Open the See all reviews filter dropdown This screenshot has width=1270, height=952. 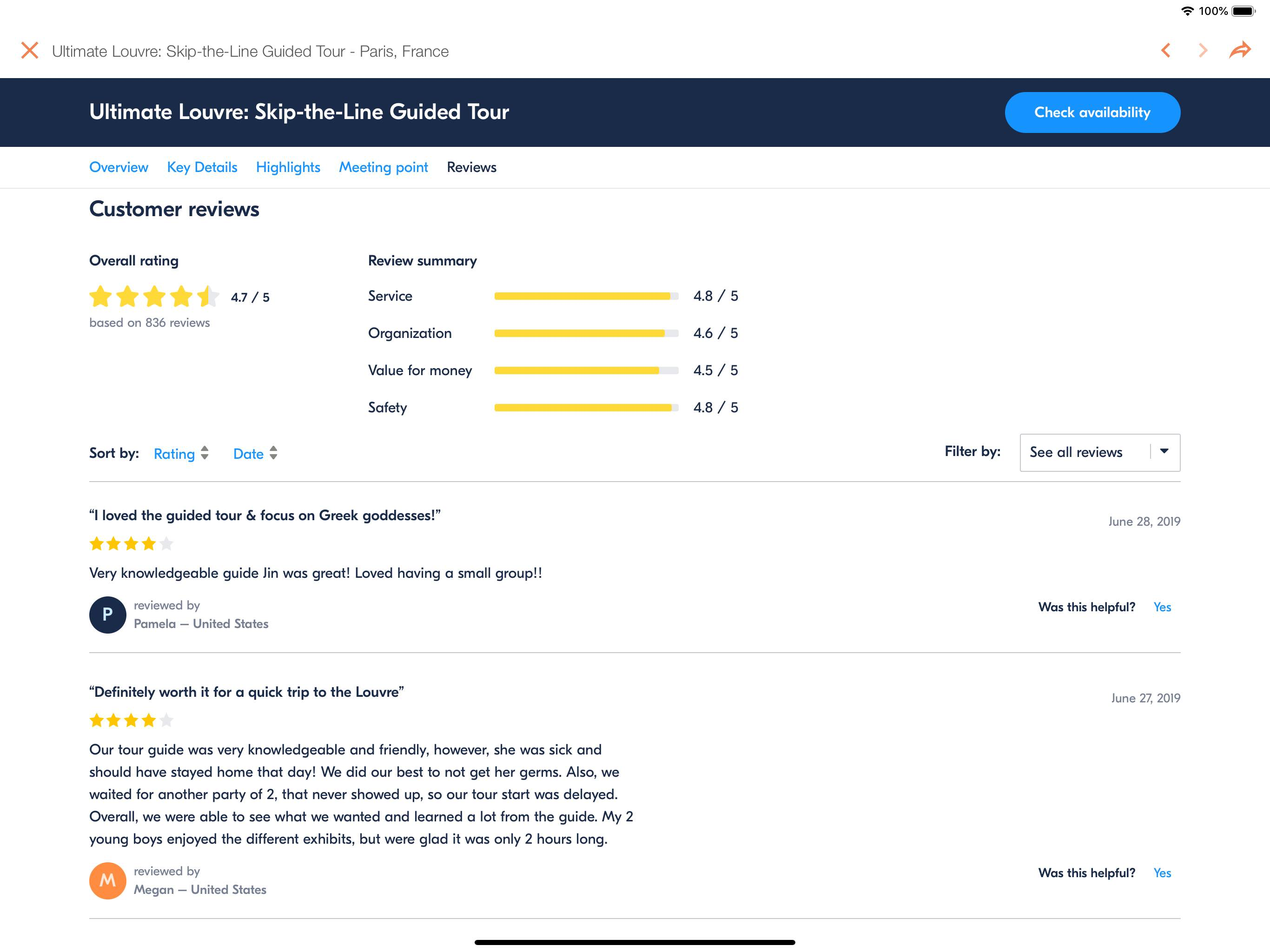tap(1099, 452)
